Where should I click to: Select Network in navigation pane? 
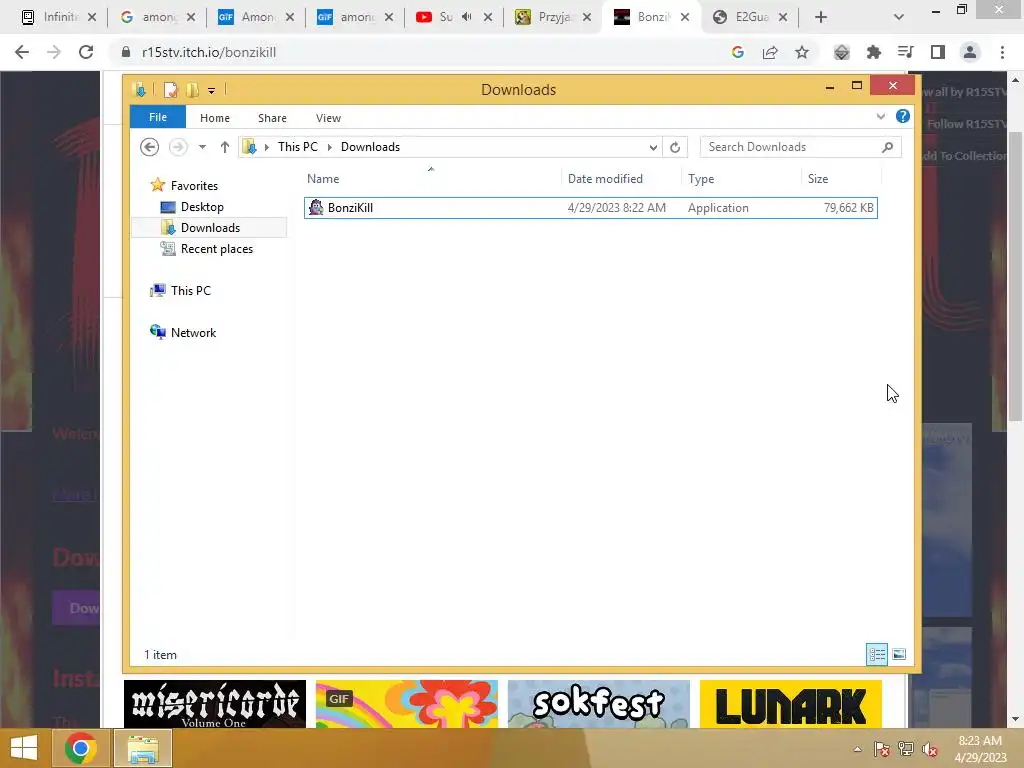[x=193, y=332]
